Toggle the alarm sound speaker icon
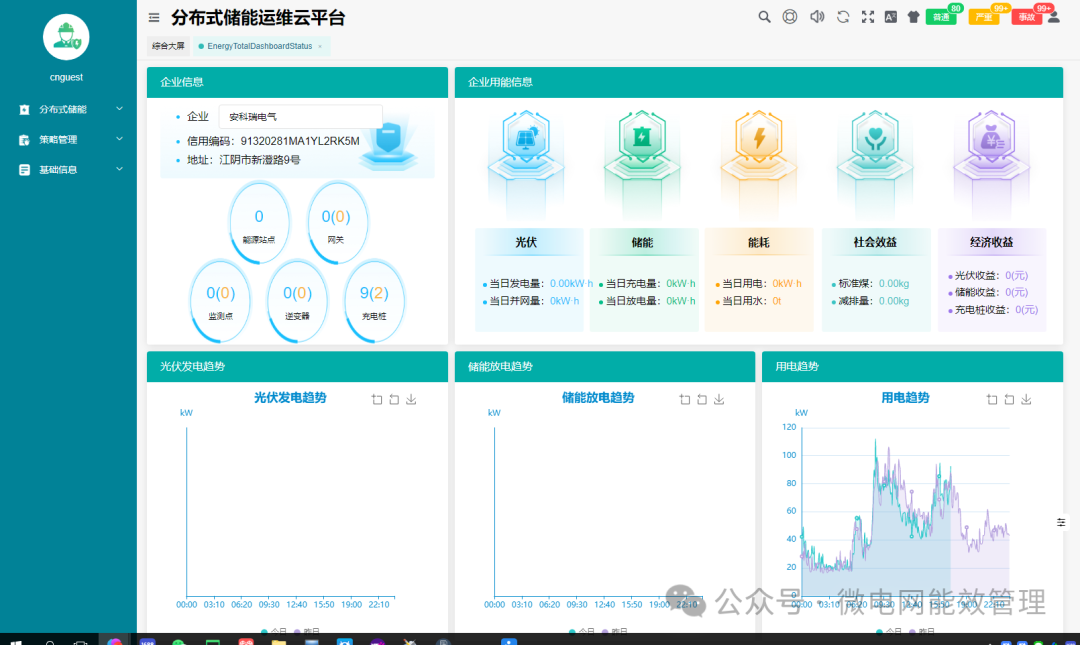The width and height of the screenshot is (1080, 645). [817, 17]
